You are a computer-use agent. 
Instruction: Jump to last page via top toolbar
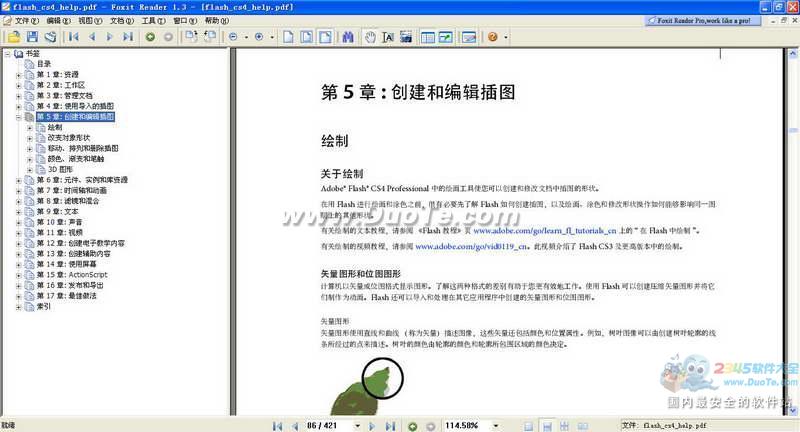pyautogui.click(x=128, y=37)
